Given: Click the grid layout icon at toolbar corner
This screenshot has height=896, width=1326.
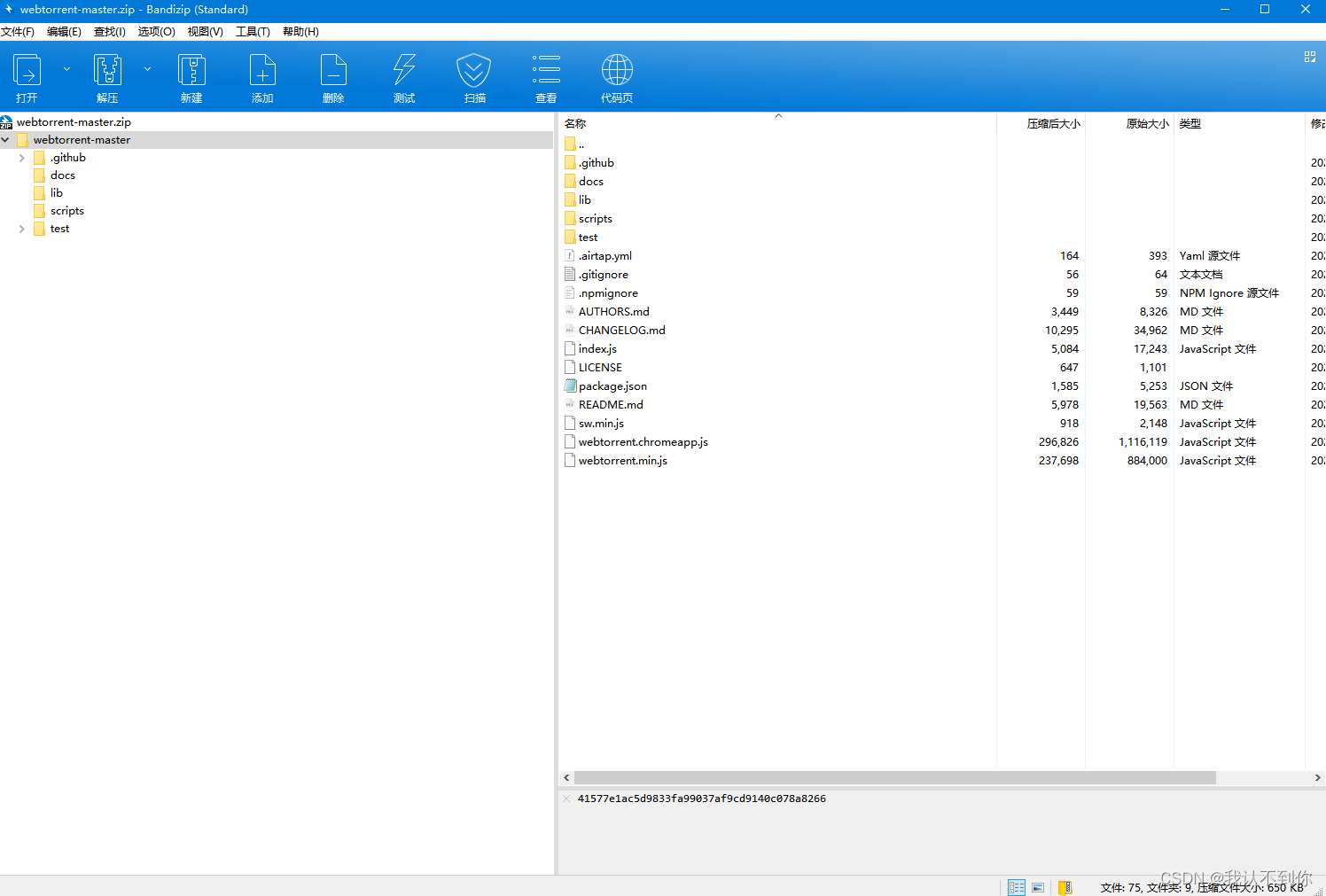Looking at the screenshot, I should [x=1310, y=57].
